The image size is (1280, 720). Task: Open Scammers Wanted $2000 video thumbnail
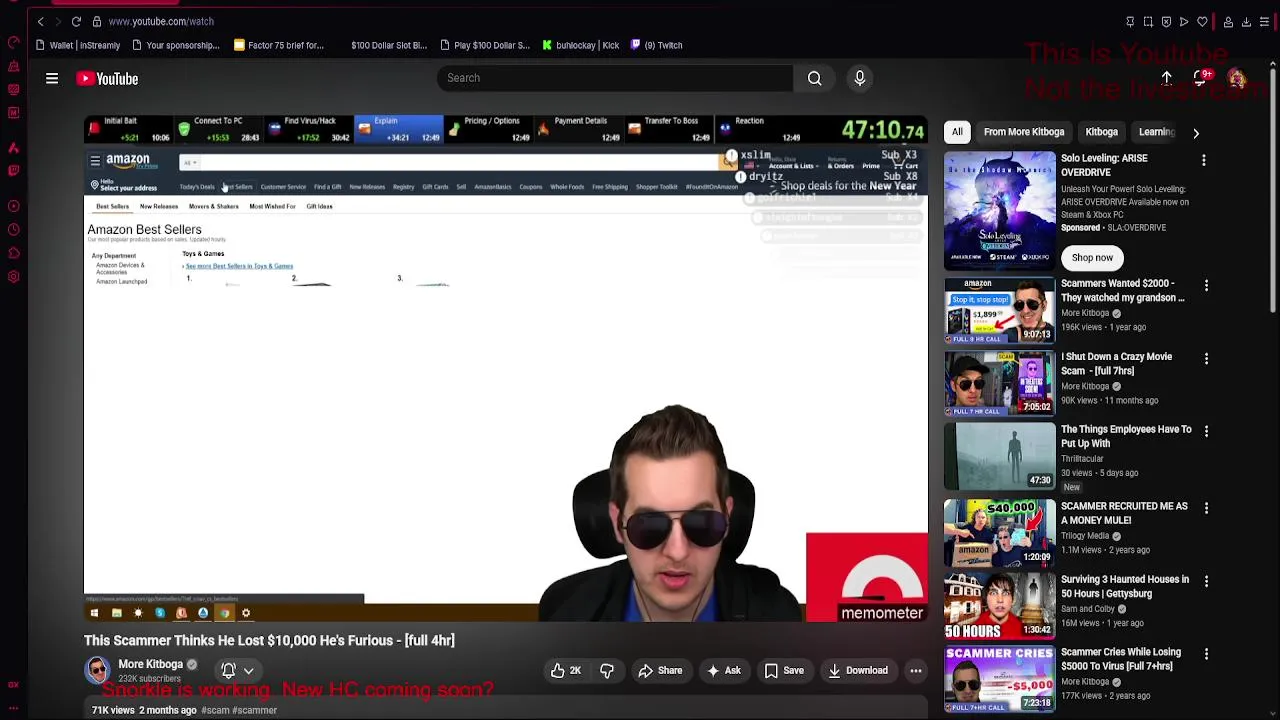click(x=1000, y=311)
